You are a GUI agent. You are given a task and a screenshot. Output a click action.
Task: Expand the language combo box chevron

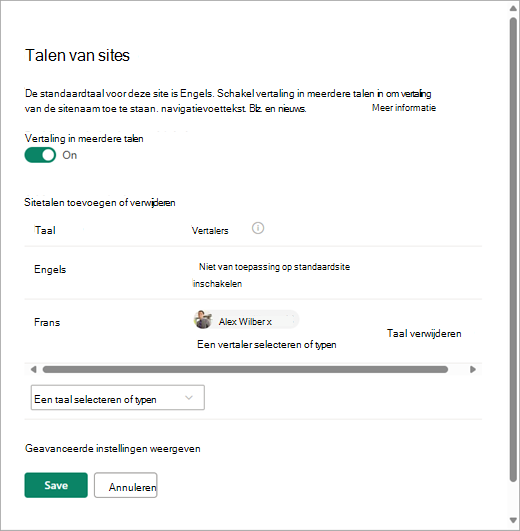click(x=189, y=398)
